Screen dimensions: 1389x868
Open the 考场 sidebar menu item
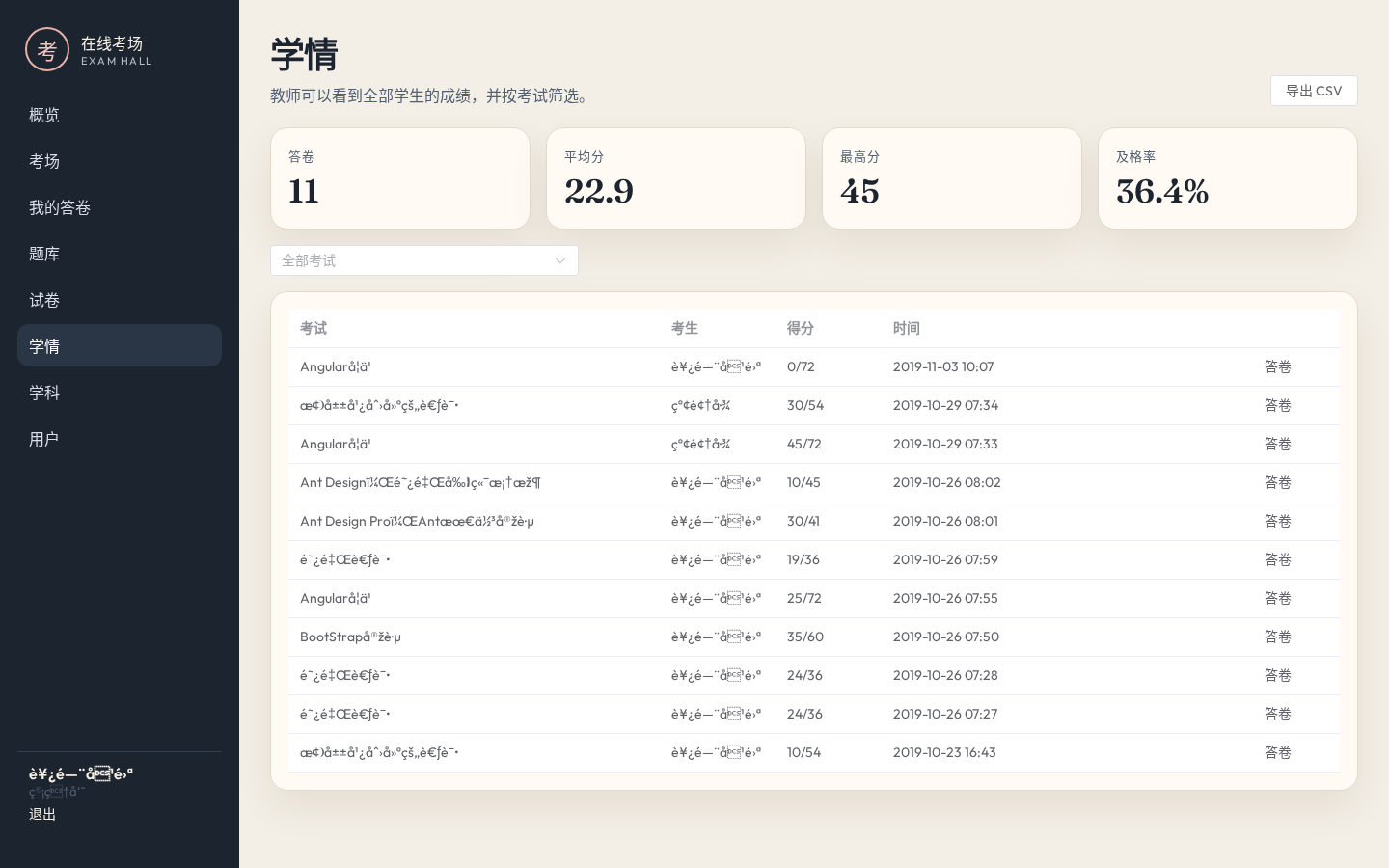point(120,161)
